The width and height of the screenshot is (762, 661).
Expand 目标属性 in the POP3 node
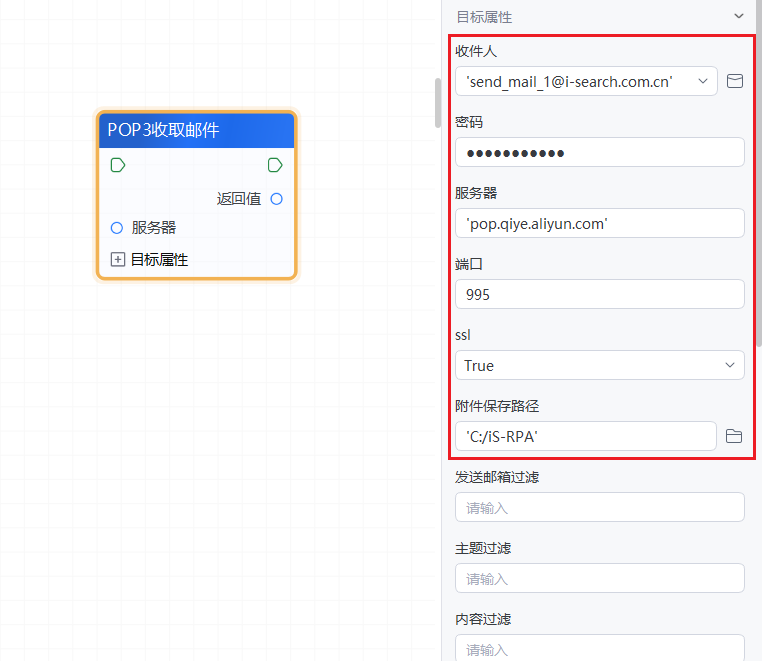coord(118,260)
